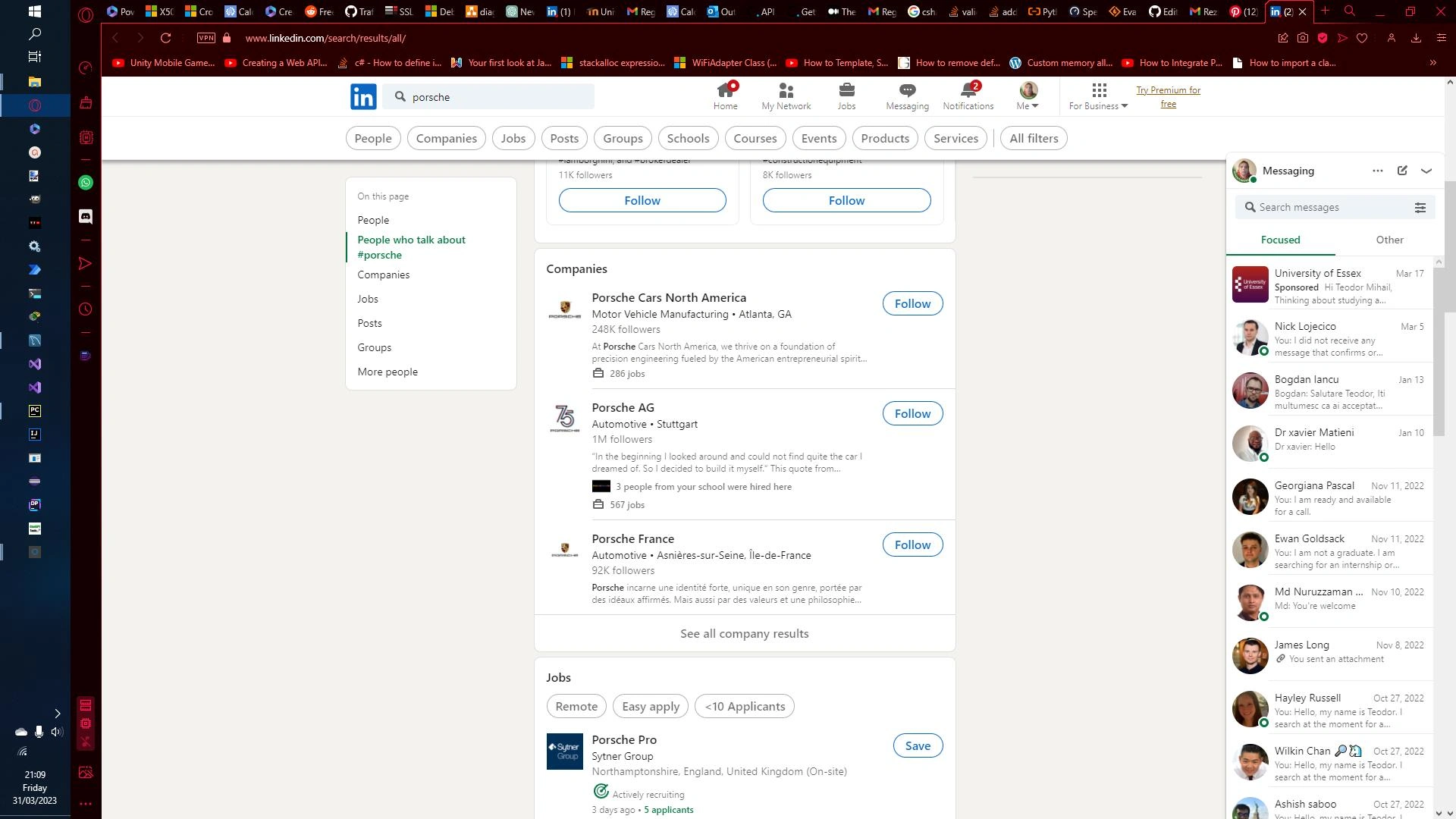This screenshot has height=819, width=1456.
Task: Filter results by Services
Action: tap(956, 138)
